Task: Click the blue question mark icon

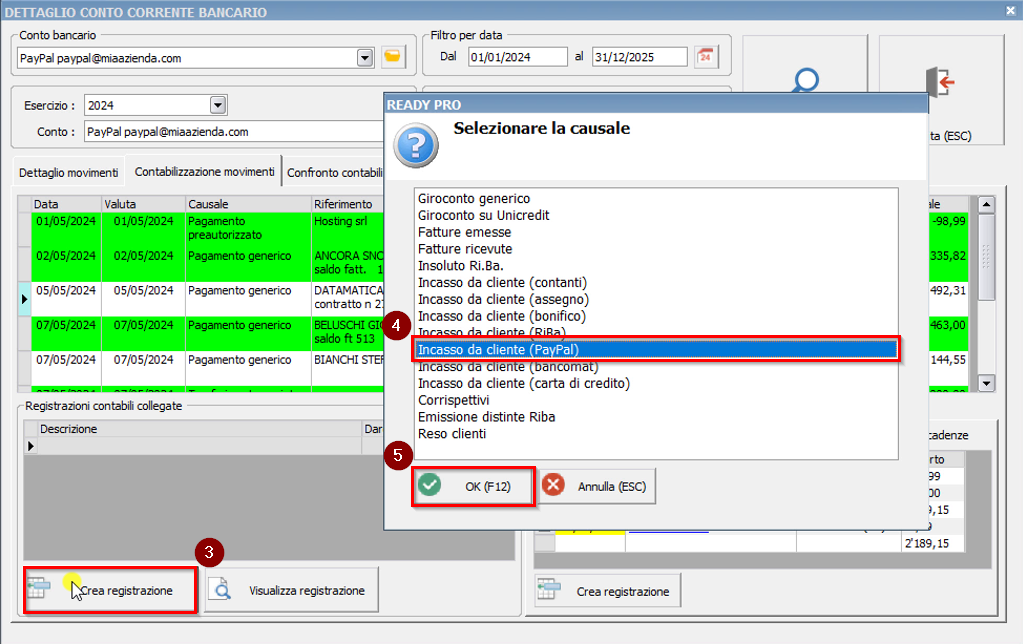Action: pyautogui.click(x=416, y=145)
